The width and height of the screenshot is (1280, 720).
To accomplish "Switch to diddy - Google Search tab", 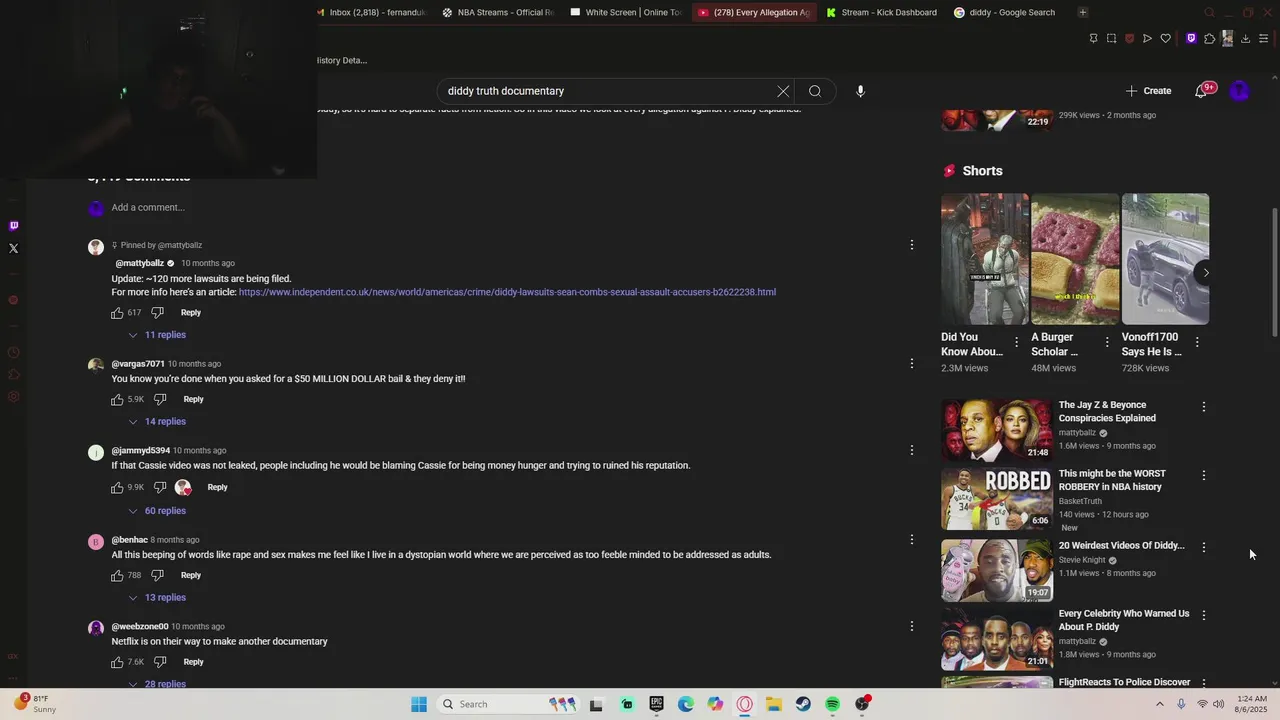I will [x=1004, y=12].
